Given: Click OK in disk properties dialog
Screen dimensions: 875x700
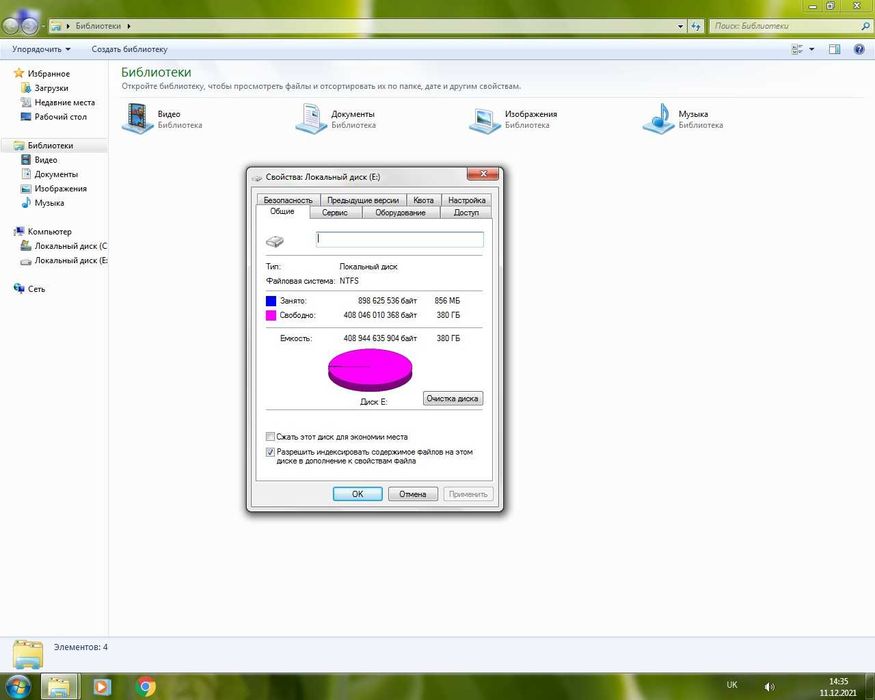Looking at the screenshot, I should click(x=358, y=494).
